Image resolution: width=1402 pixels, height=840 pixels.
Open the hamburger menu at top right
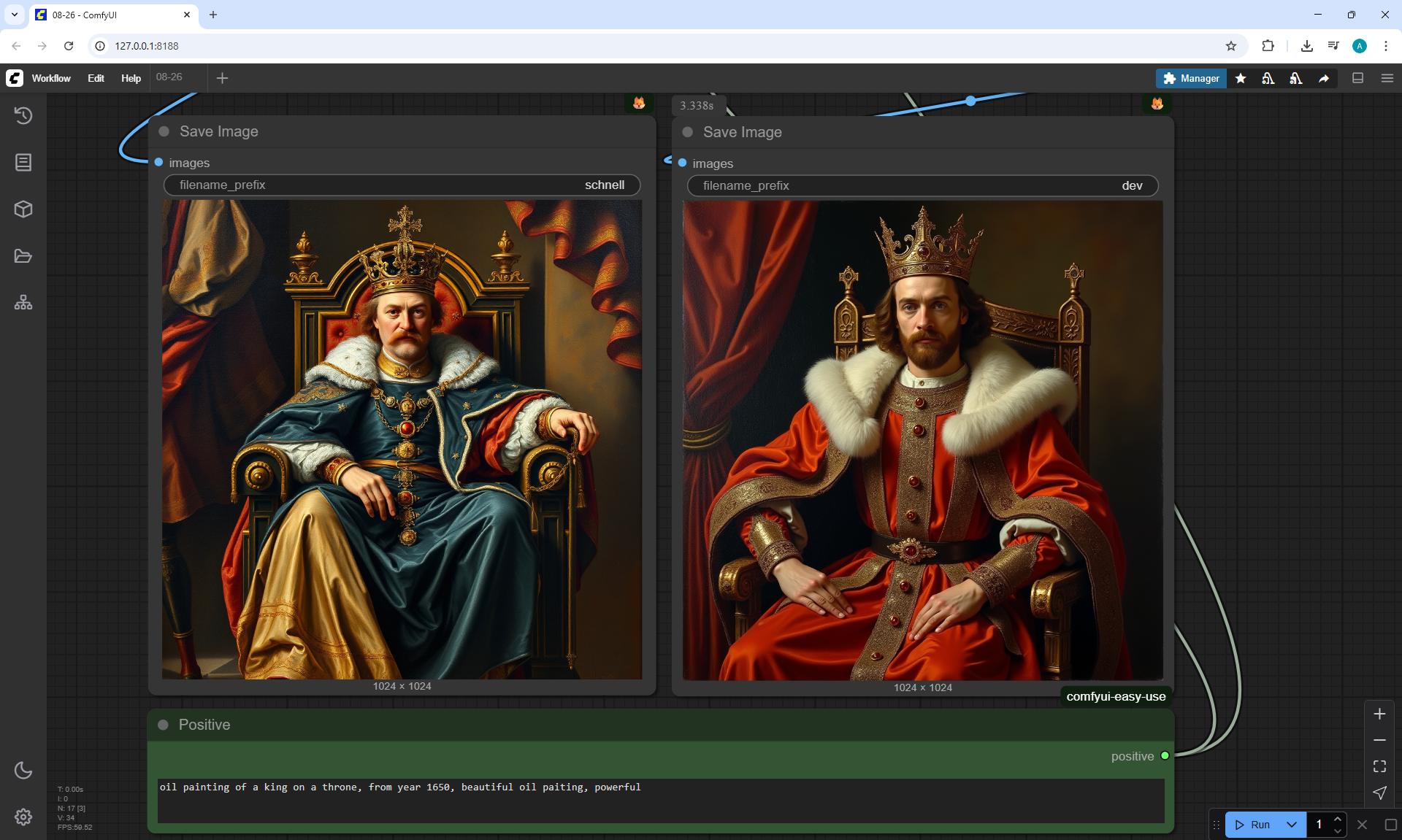(1387, 78)
